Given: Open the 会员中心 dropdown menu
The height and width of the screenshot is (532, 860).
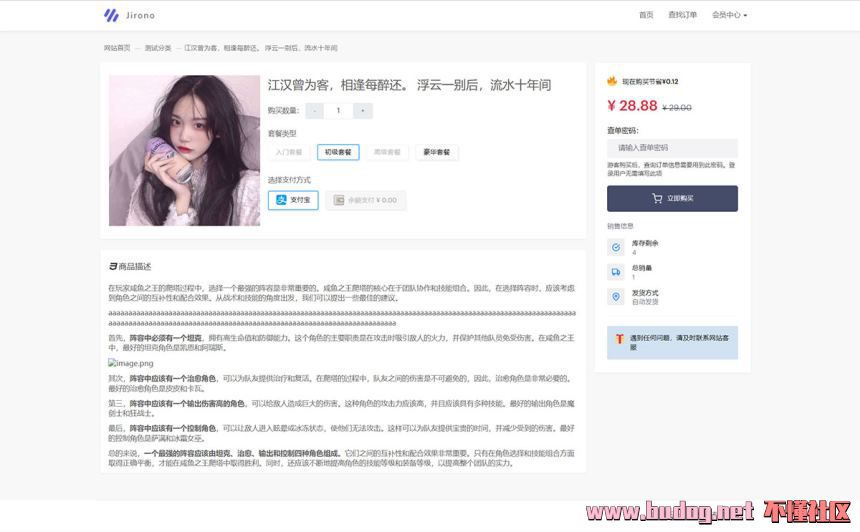Looking at the screenshot, I should [729, 15].
